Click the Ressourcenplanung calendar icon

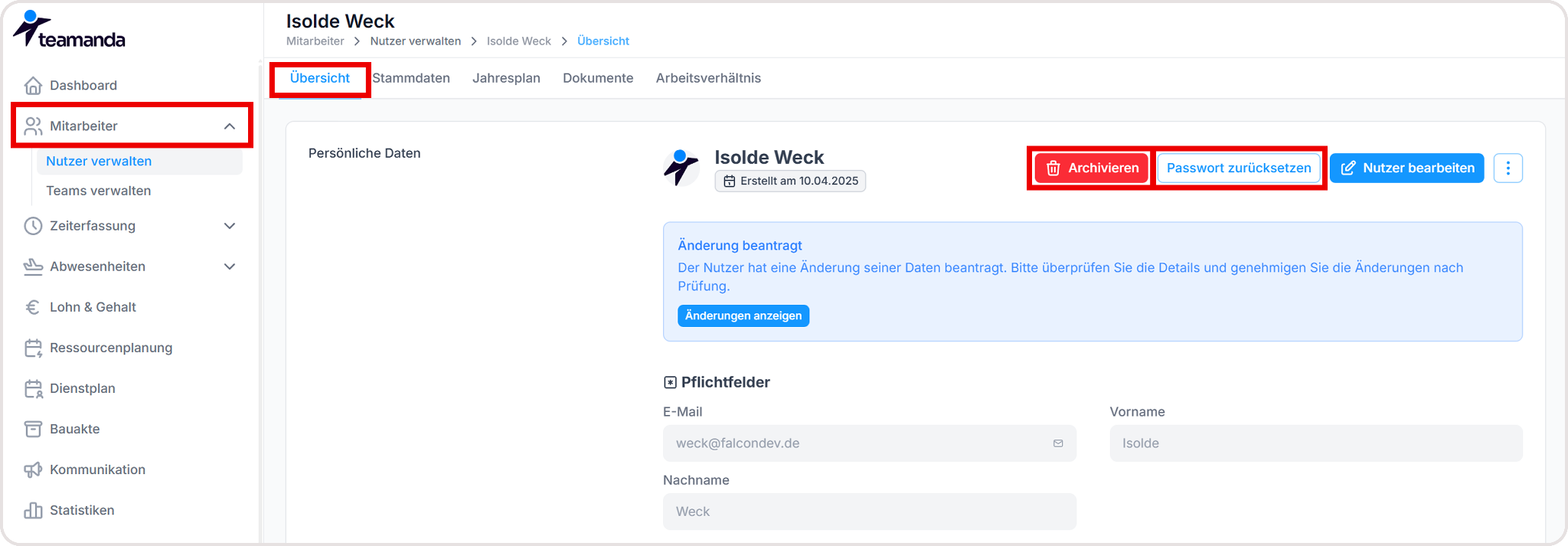33,348
